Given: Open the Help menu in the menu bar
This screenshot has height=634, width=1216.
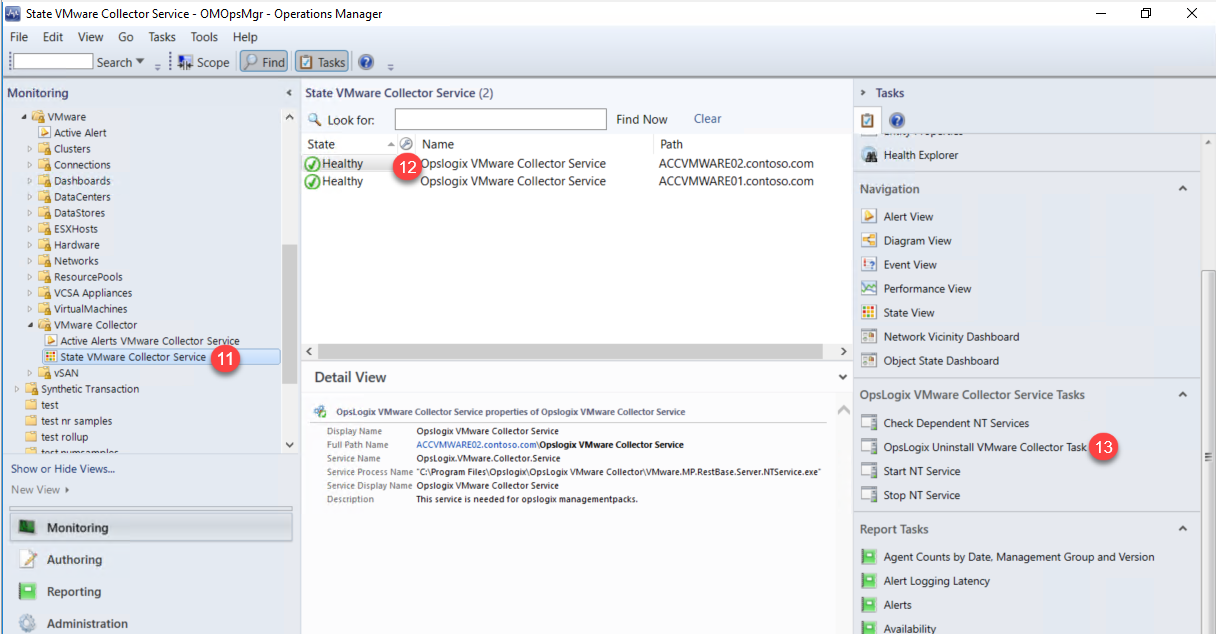Looking at the screenshot, I should [x=245, y=37].
